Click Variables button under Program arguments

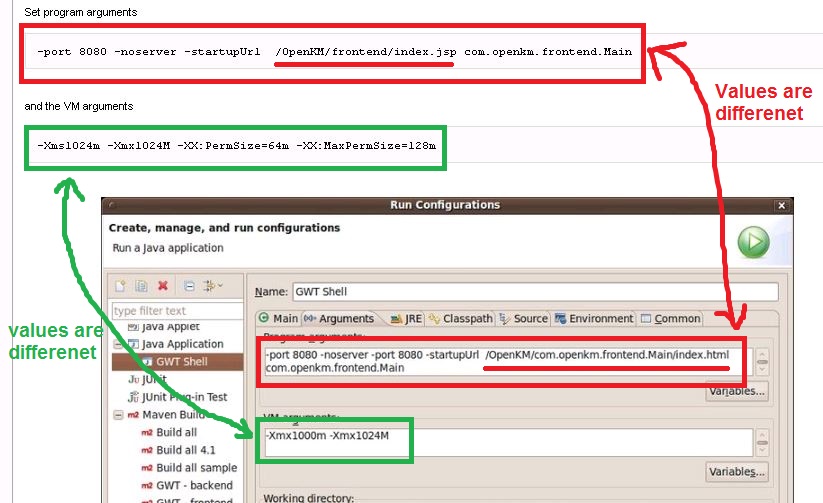click(736, 392)
